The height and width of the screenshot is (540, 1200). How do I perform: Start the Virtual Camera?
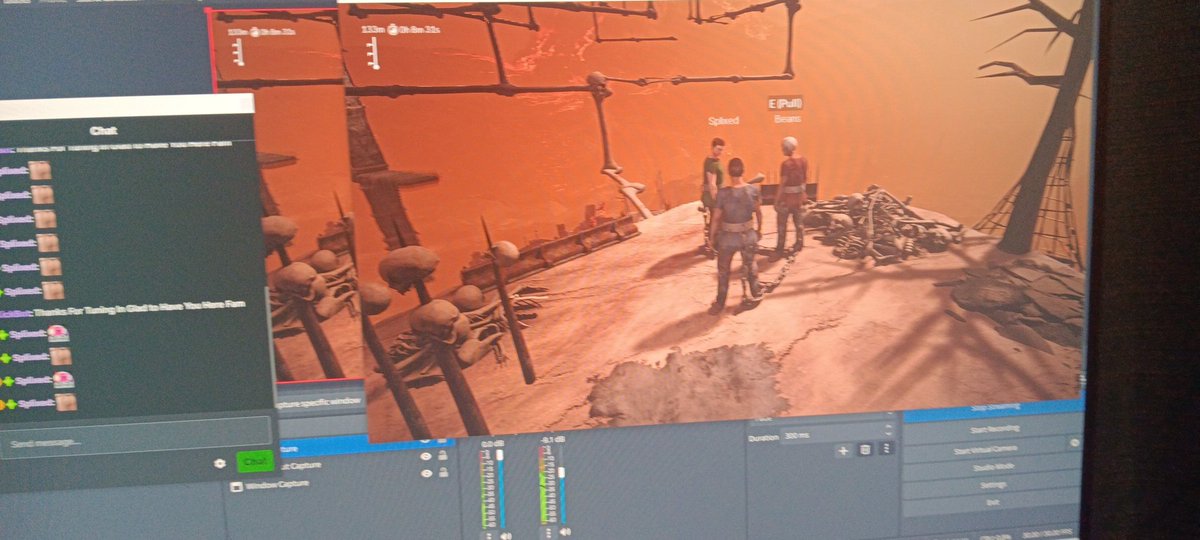click(x=985, y=451)
